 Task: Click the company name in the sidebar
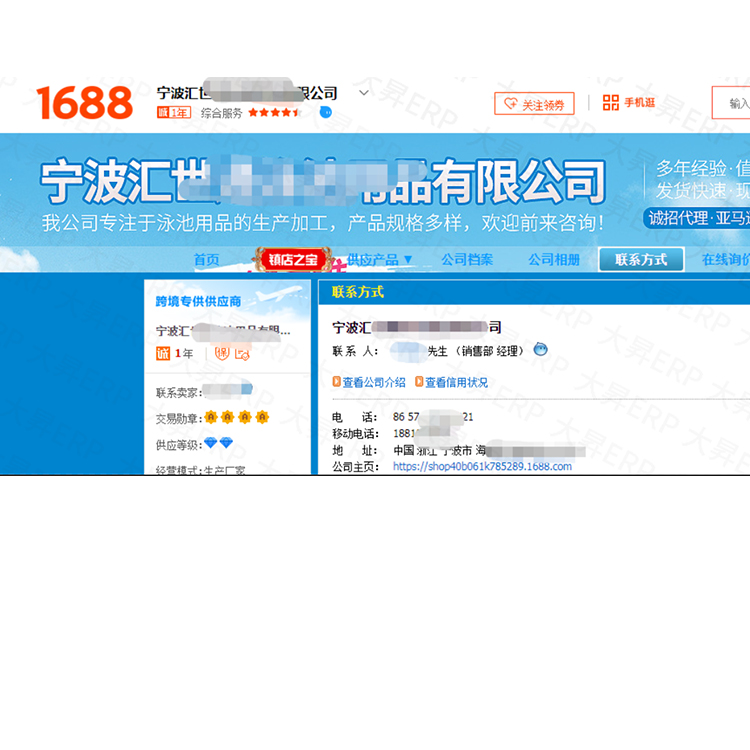[223, 331]
